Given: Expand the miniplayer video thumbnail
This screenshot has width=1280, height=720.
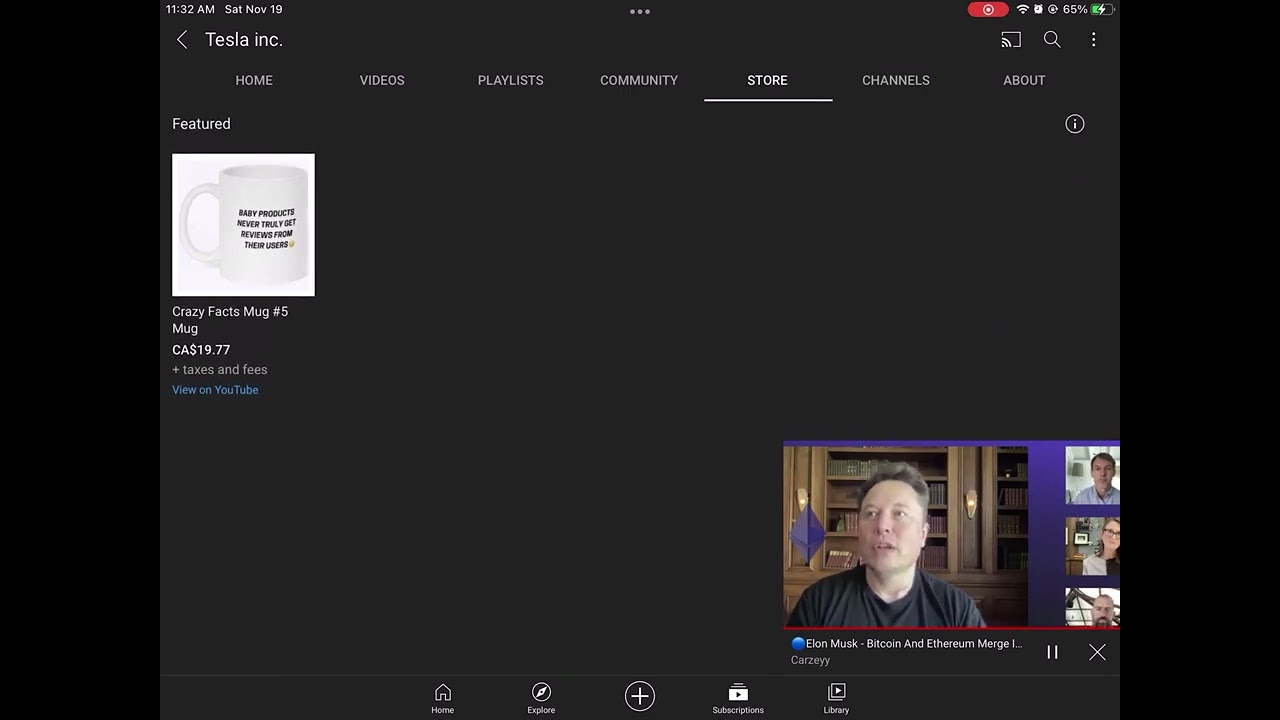Looking at the screenshot, I should tap(951, 536).
